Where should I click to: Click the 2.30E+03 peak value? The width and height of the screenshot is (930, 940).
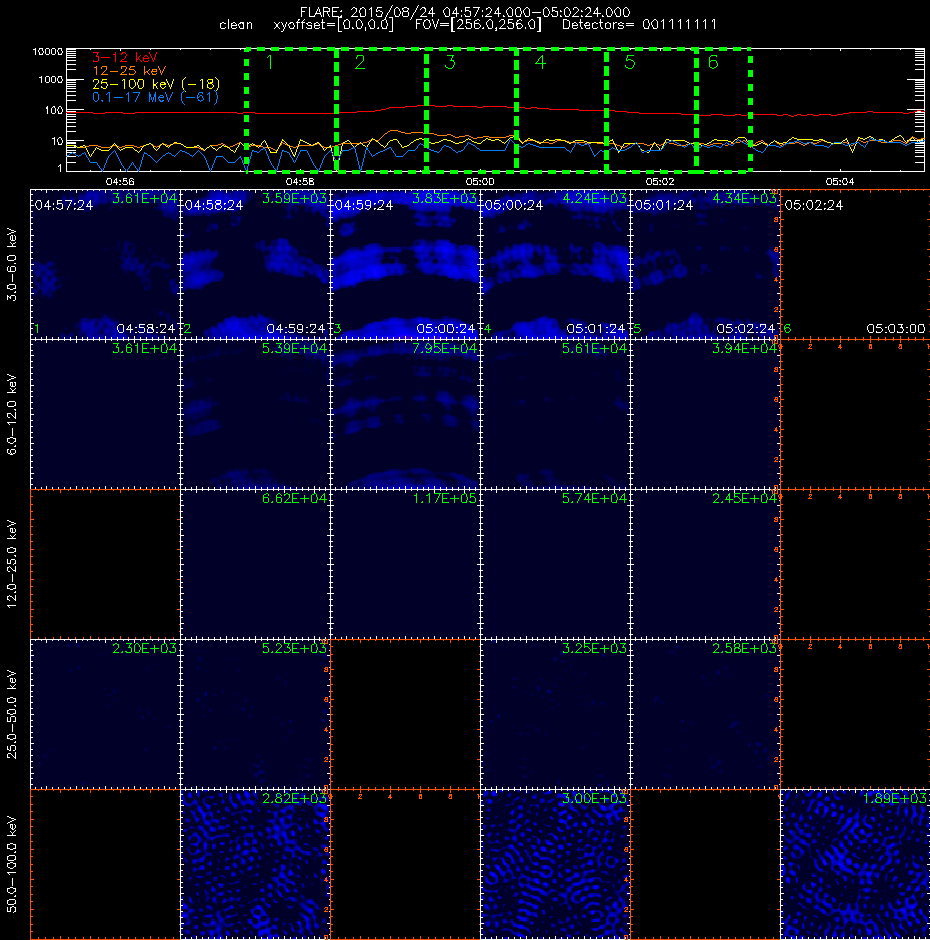coord(145,648)
